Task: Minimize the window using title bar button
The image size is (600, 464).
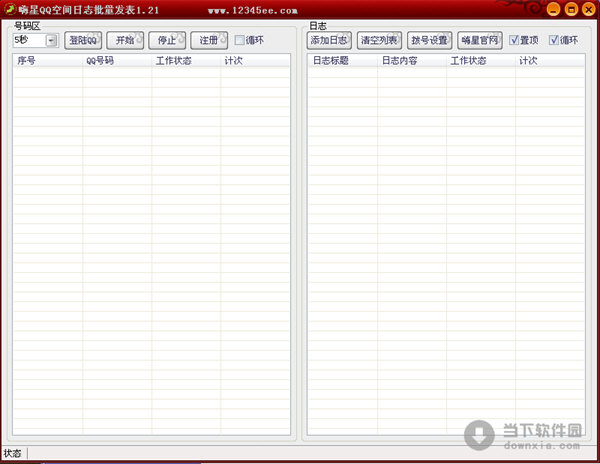Action: click(x=552, y=9)
